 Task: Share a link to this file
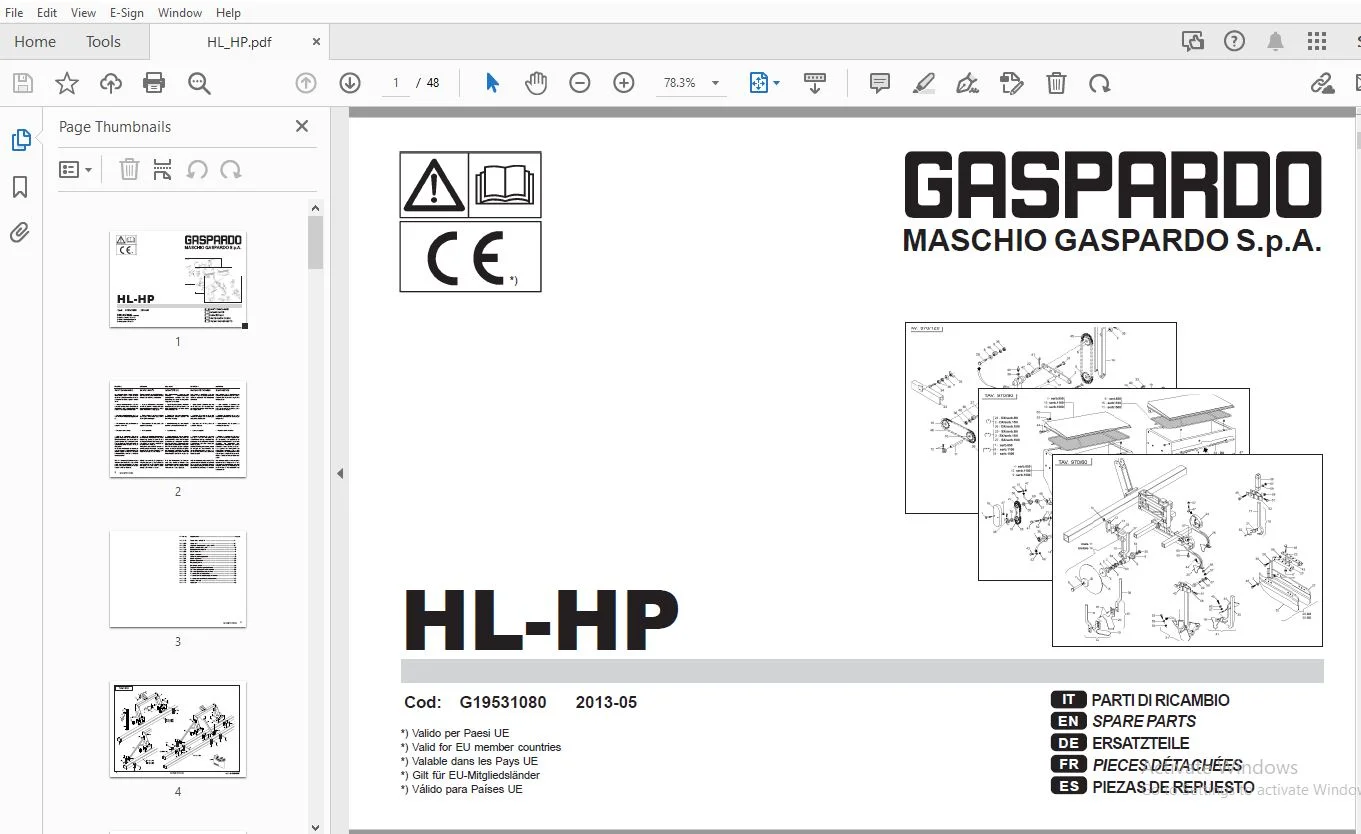point(1323,84)
